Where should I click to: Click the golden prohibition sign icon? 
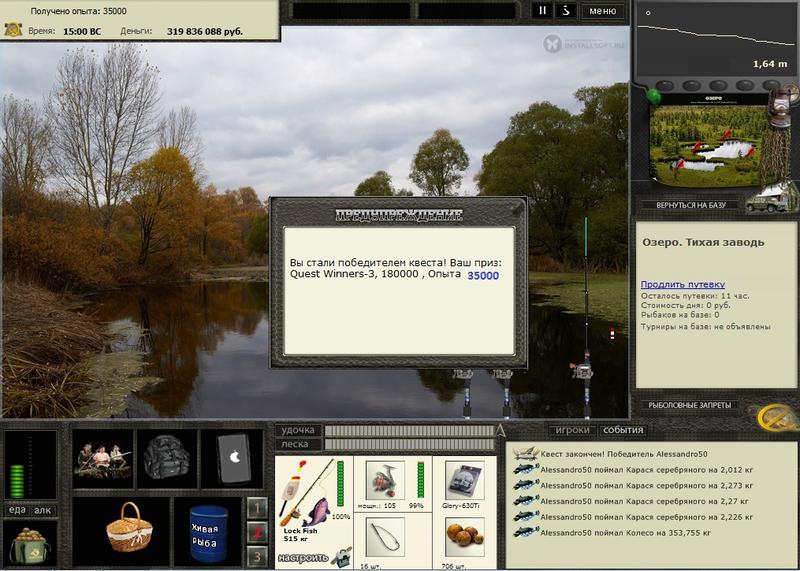(778, 417)
